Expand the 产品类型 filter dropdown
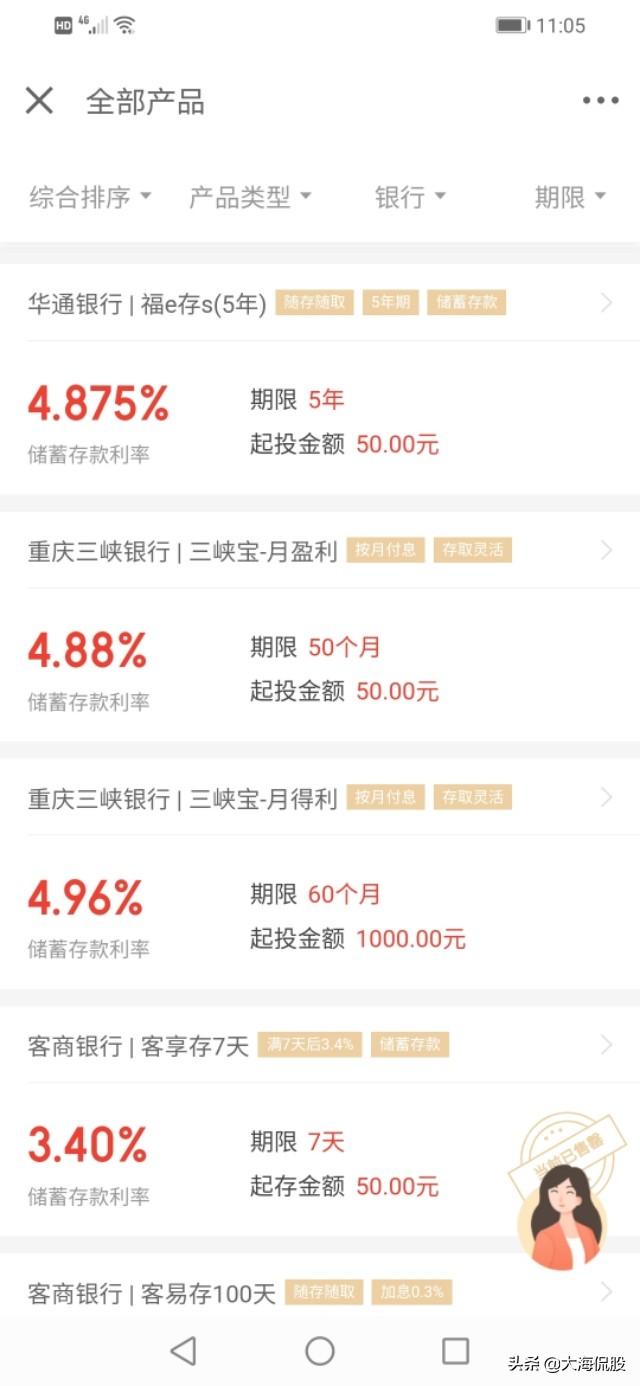The height and width of the screenshot is (1386, 640). [x=250, y=197]
